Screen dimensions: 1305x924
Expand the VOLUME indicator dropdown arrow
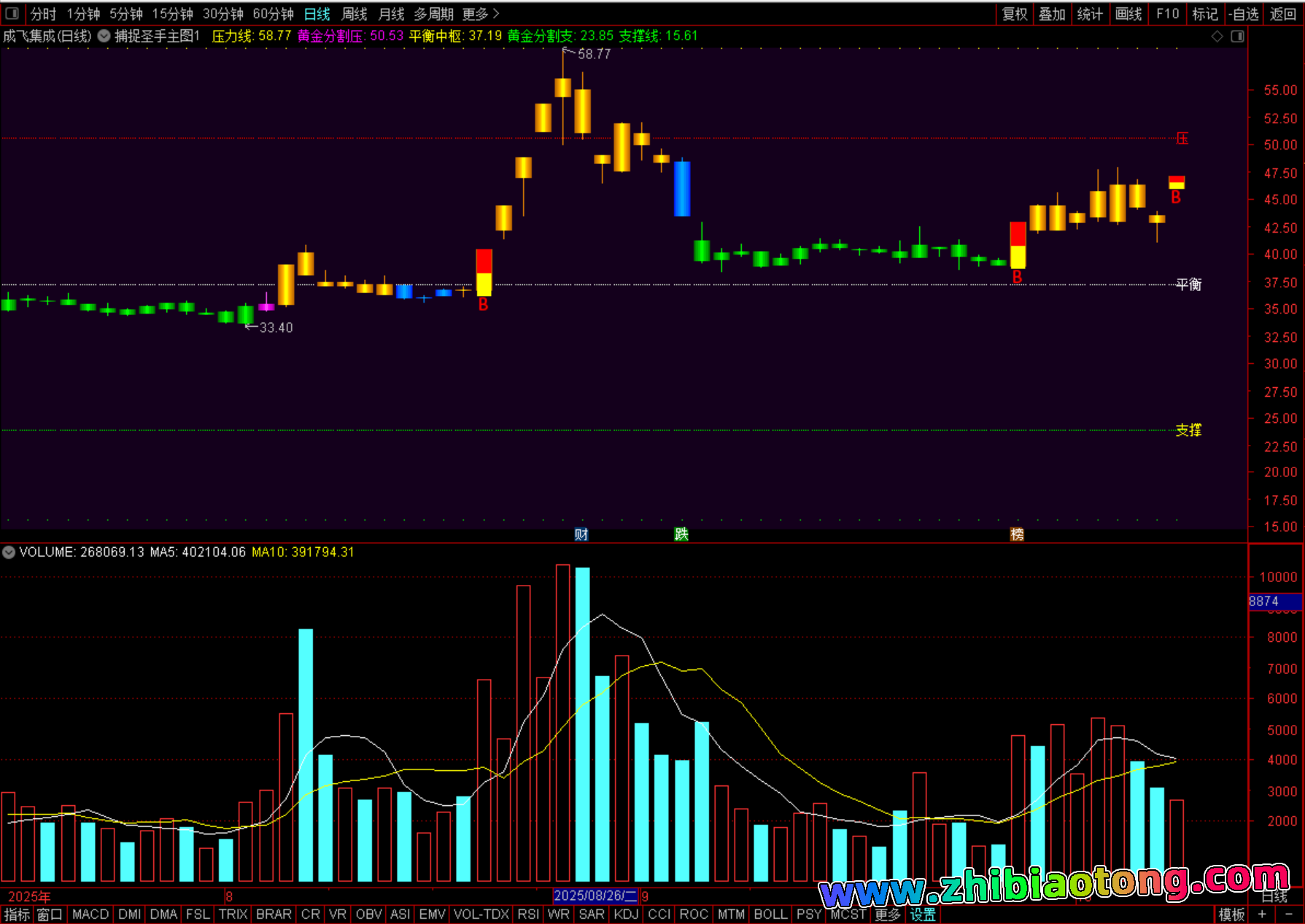pos(9,552)
